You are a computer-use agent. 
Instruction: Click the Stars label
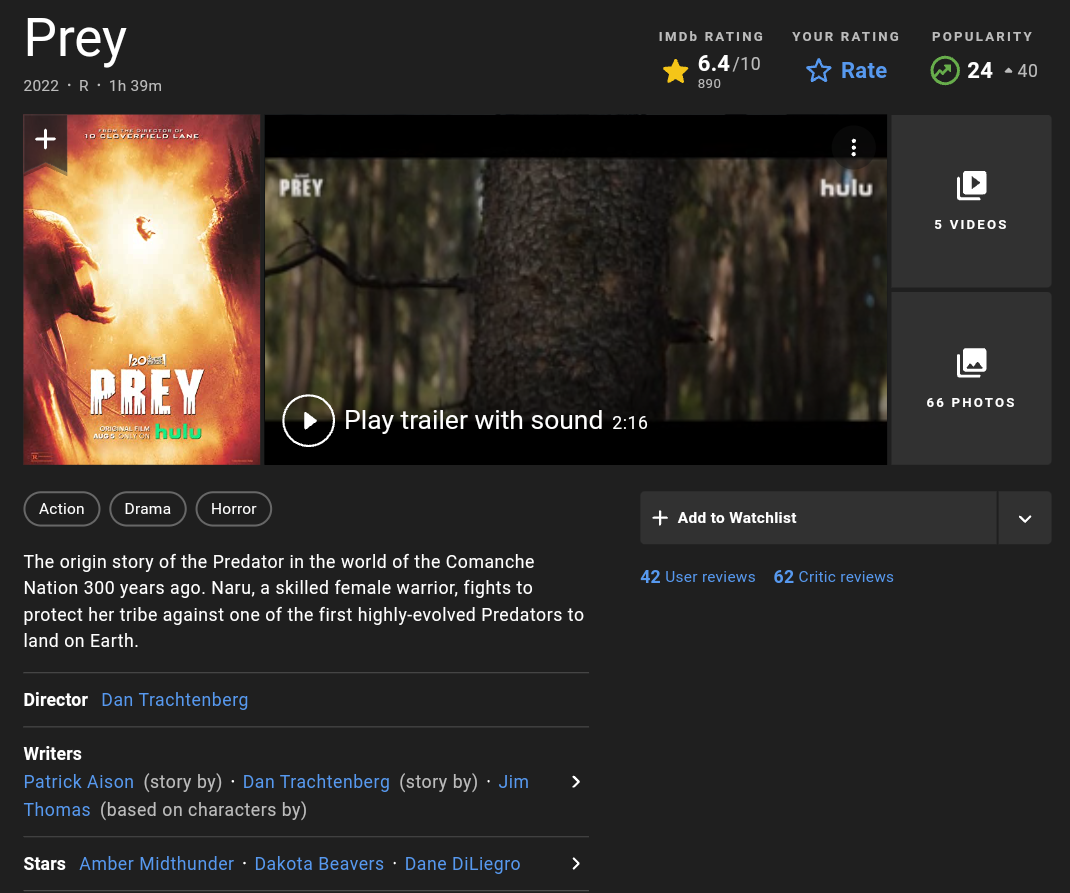[x=44, y=864]
